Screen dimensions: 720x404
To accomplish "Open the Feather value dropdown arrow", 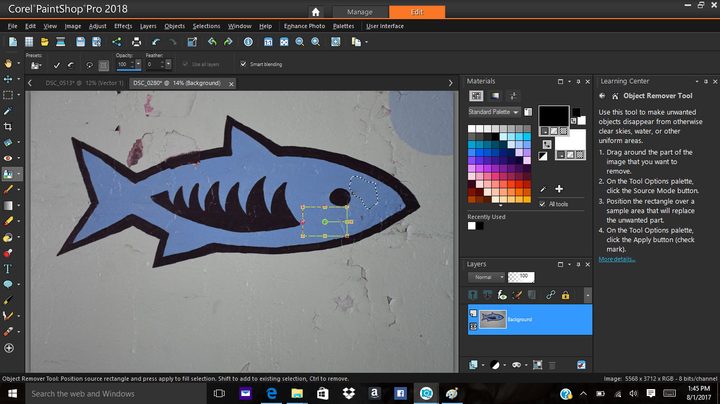I will point(169,64).
